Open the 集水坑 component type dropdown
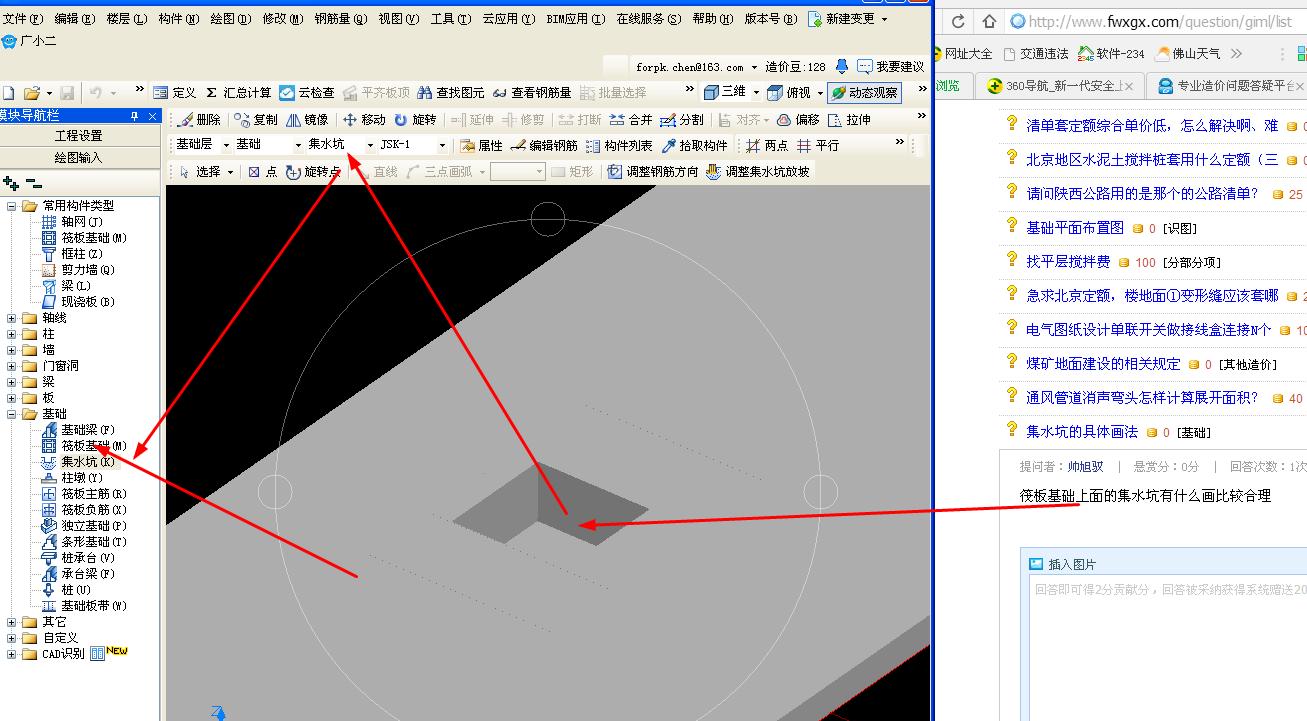The height and width of the screenshot is (721, 1307). click(370, 145)
